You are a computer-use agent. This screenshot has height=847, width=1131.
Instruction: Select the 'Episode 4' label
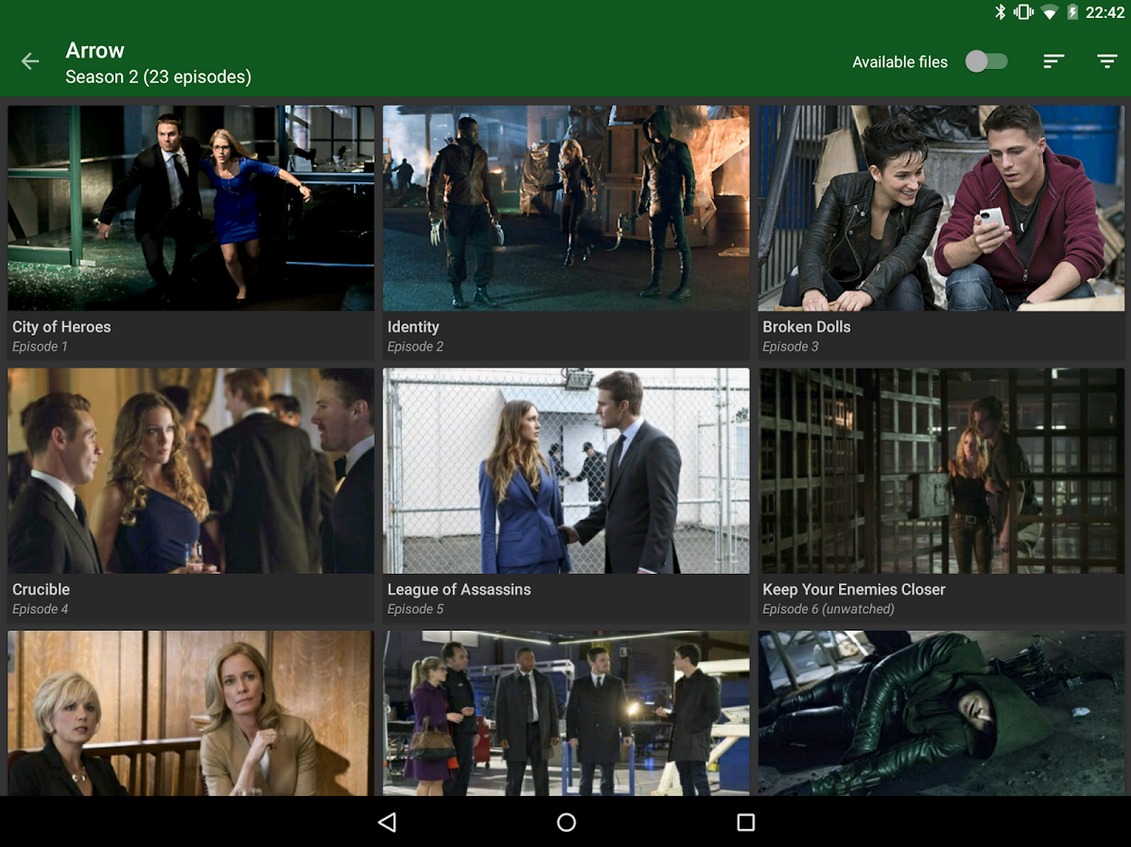coord(40,609)
